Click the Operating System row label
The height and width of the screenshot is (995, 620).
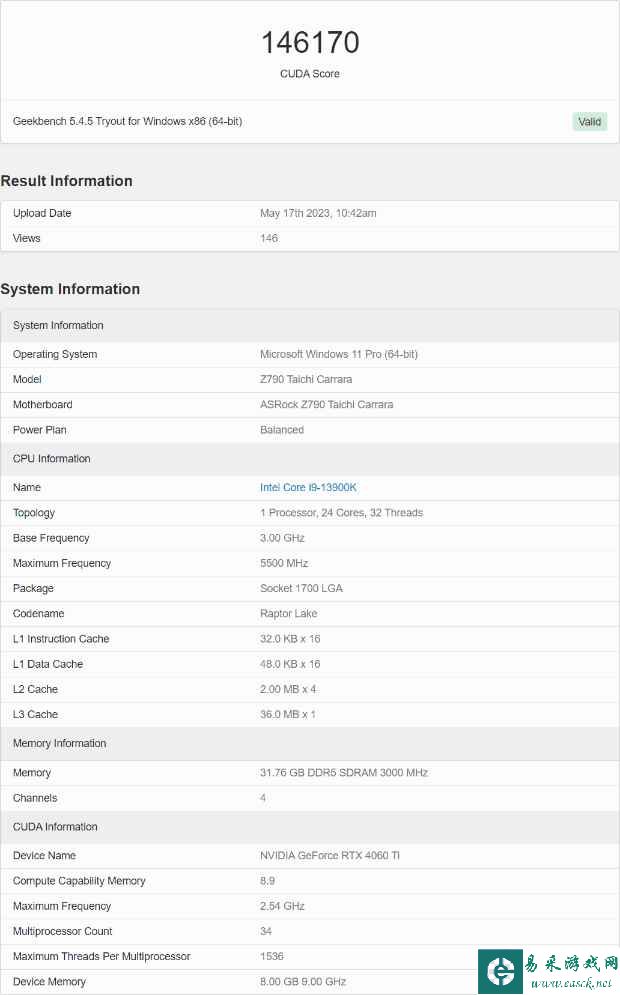tap(55, 354)
